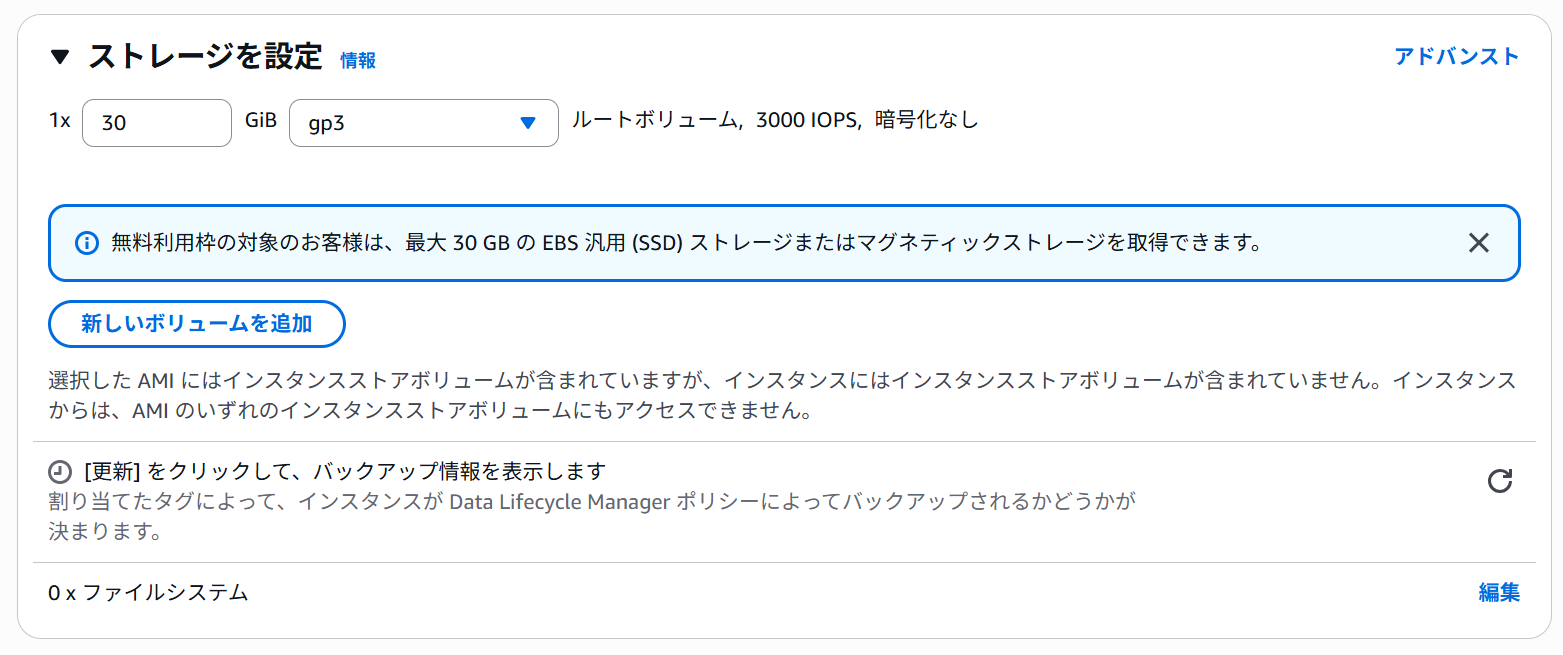Screen dimensions: 1563x655
Task: Click the 1x volume count label
Action: tap(60, 122)
